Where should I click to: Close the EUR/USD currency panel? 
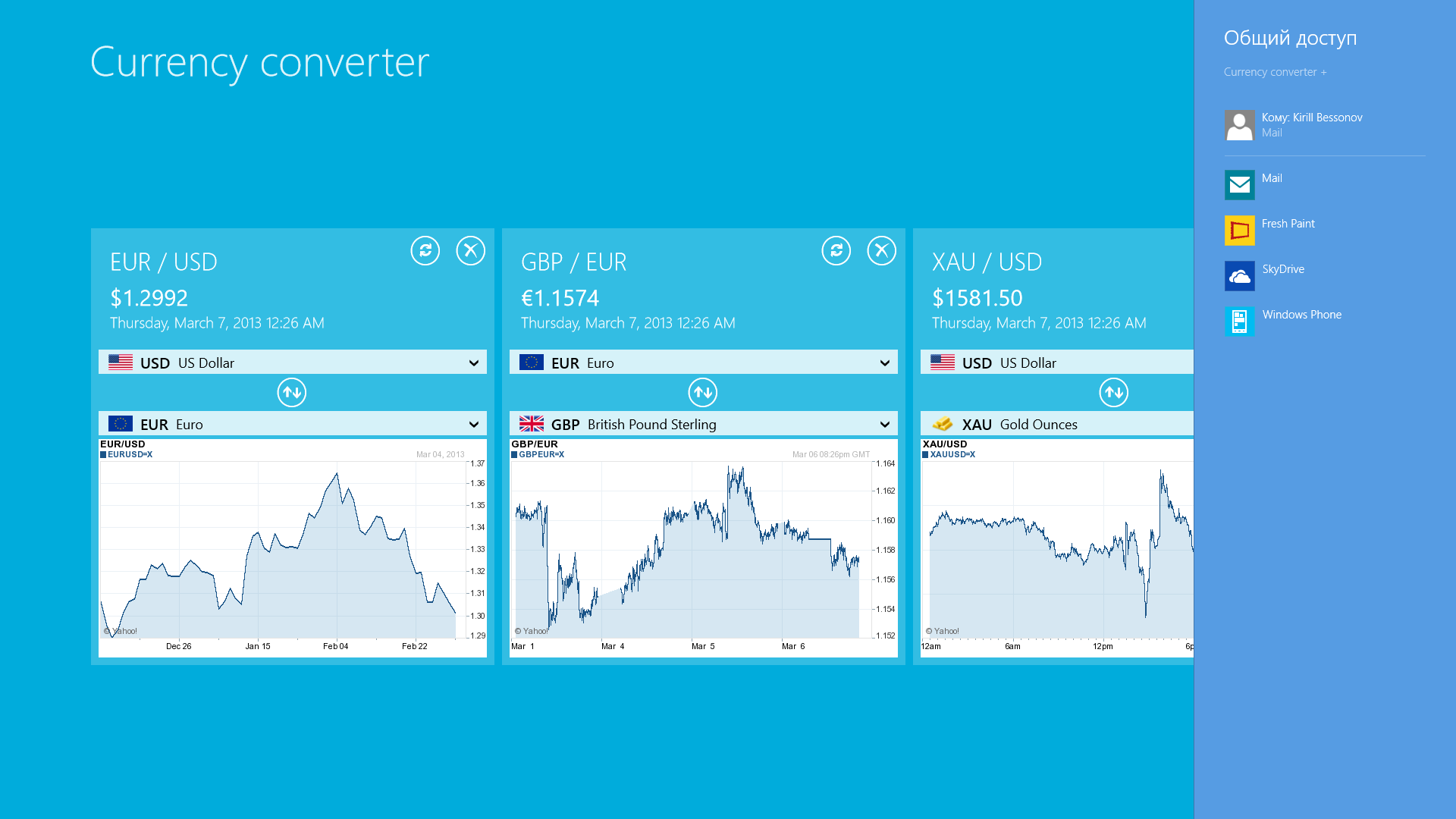[x=470, y=250]
